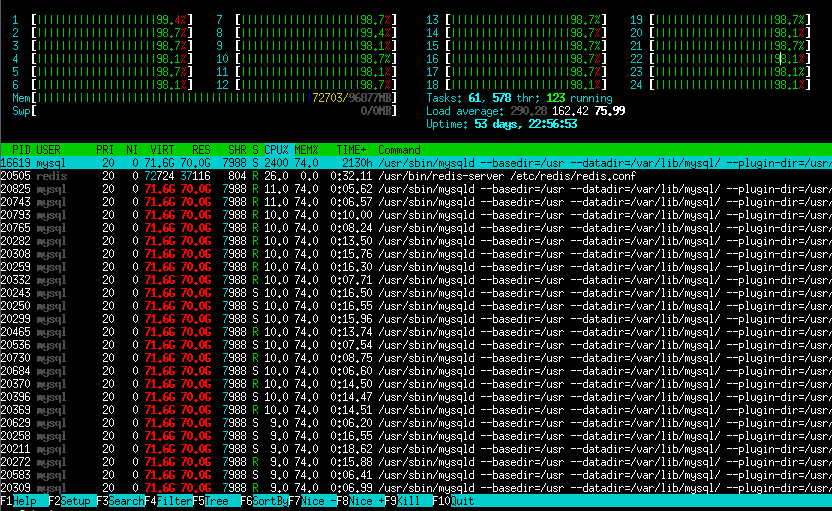Viewport: 832px width, 511px height.
Task: Select mysqld thread row PID 20282
Action: point(416,241)
